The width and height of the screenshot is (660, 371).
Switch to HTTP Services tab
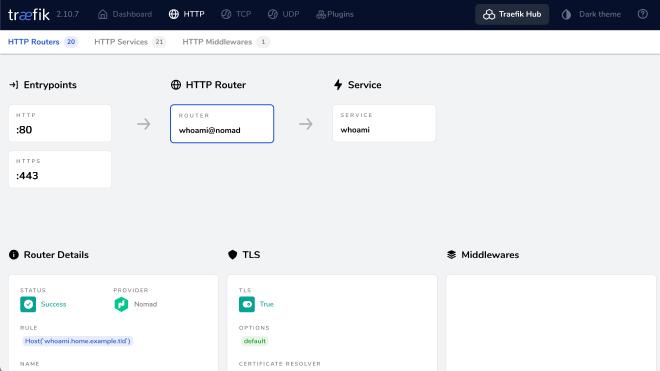click(129, 42)
